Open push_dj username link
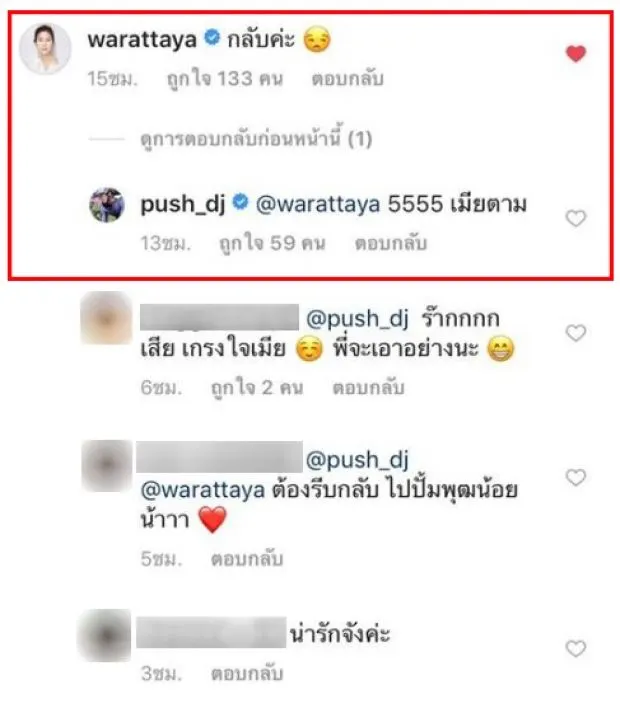This screenshot has width=620, height=708. [183, 205]
